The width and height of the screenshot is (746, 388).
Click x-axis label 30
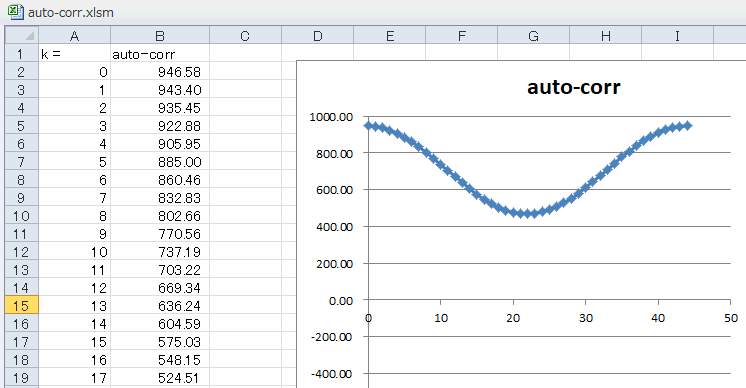tap(586, 318)
